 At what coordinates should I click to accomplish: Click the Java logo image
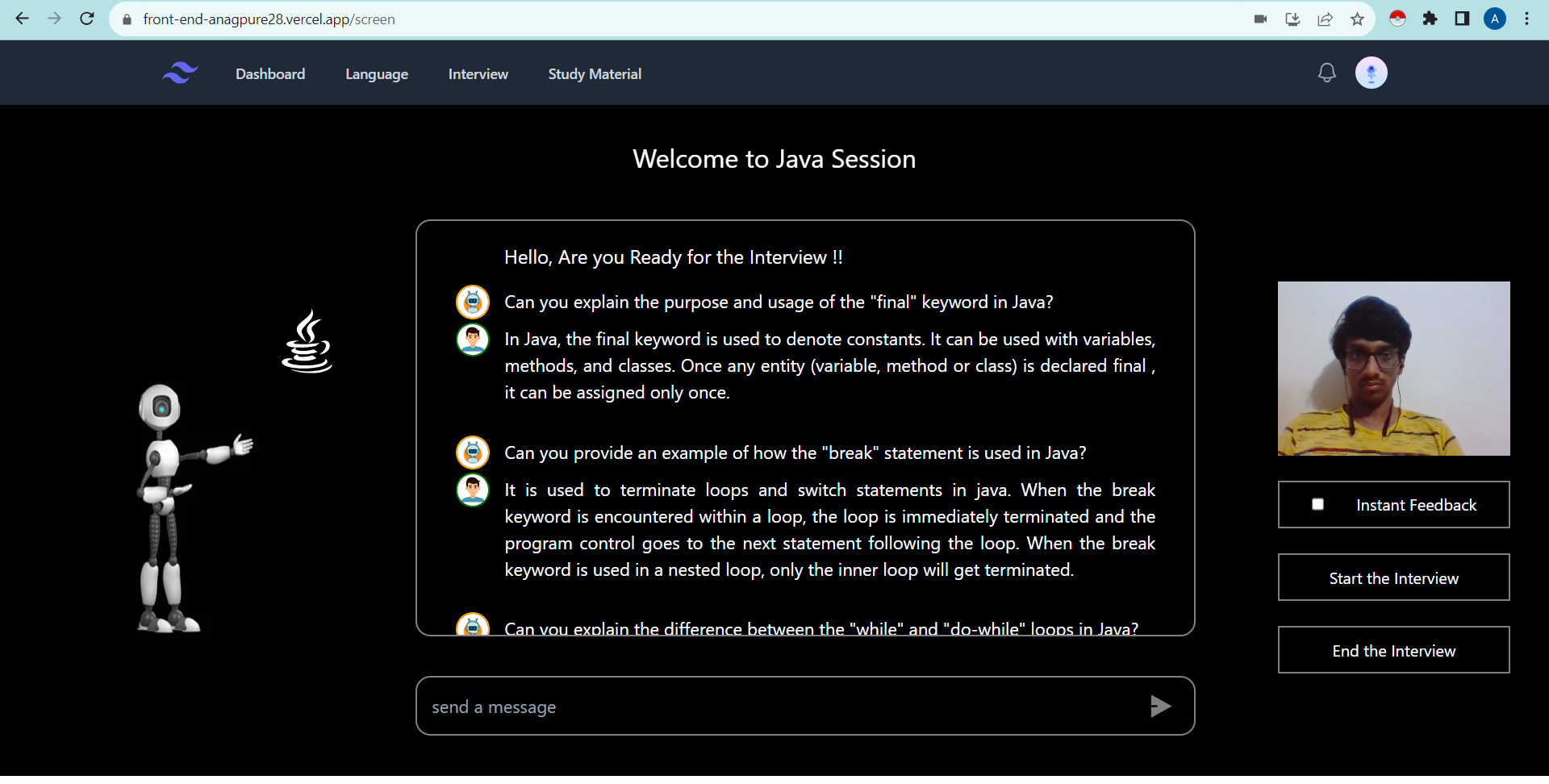point(307,340)
